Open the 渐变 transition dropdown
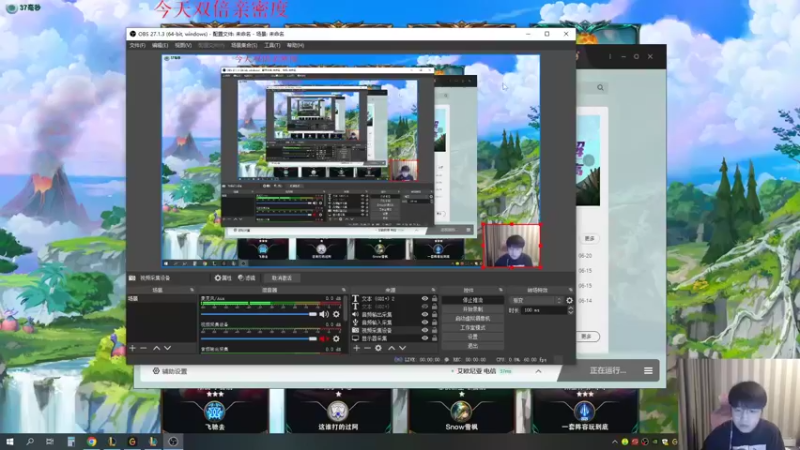The height and width of the screenshot is (450, 800). 536,301
